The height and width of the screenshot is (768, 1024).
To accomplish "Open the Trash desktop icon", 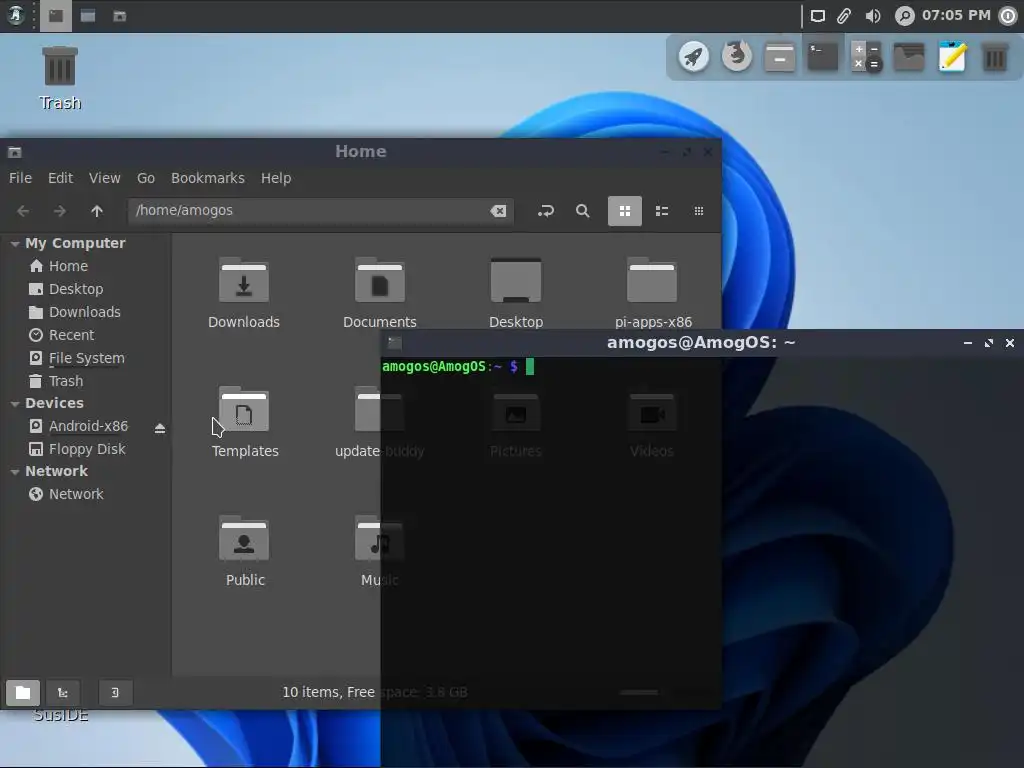I will pyautogui.click(x=60, y=78).
